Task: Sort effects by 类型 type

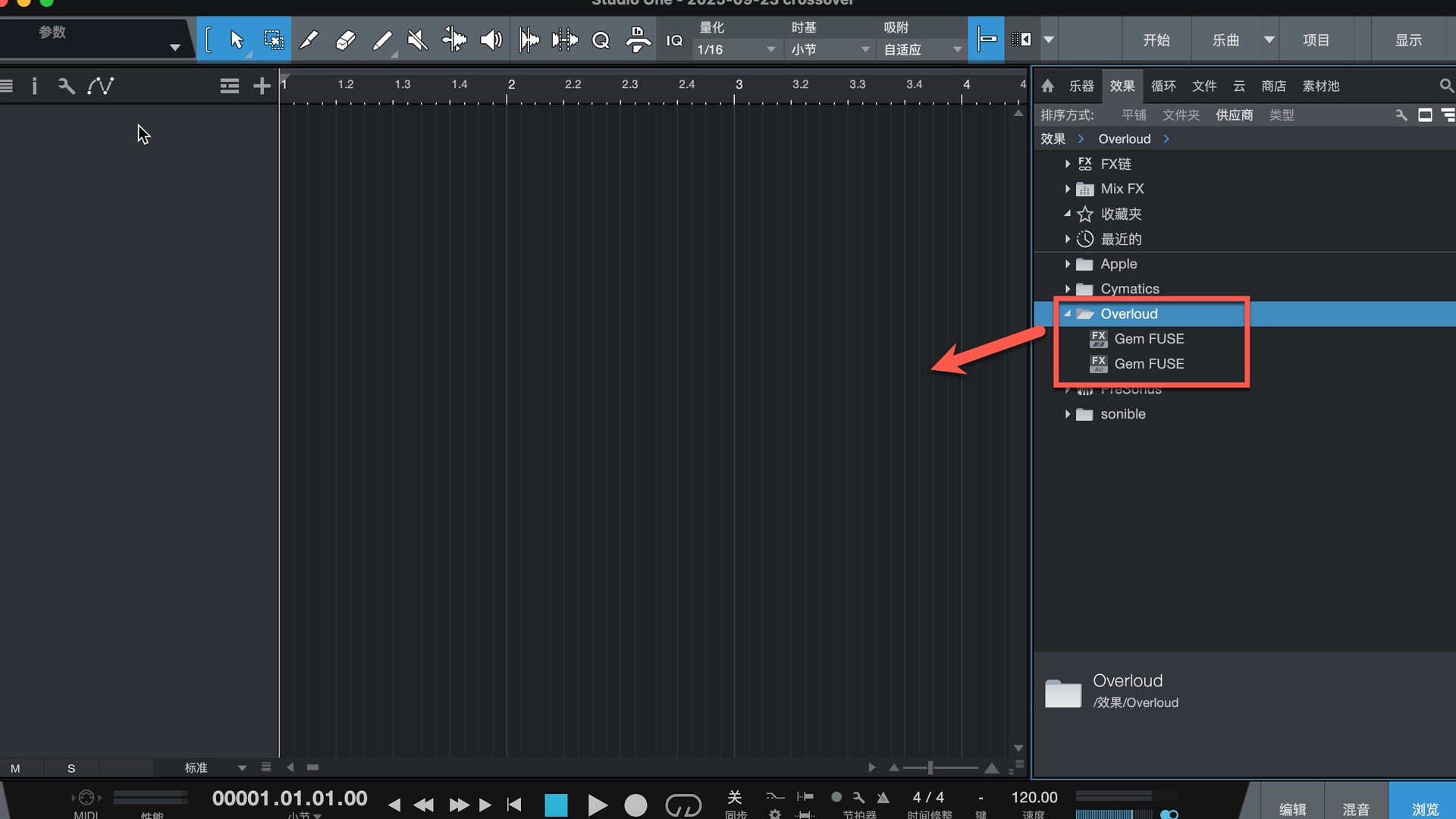Action: point(1282,115)
